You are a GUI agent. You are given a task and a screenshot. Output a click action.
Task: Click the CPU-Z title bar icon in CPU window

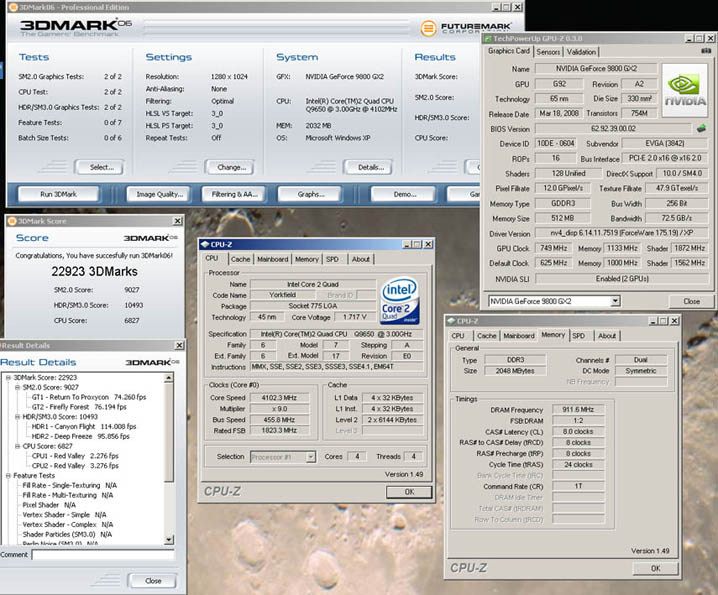[205, 244]
